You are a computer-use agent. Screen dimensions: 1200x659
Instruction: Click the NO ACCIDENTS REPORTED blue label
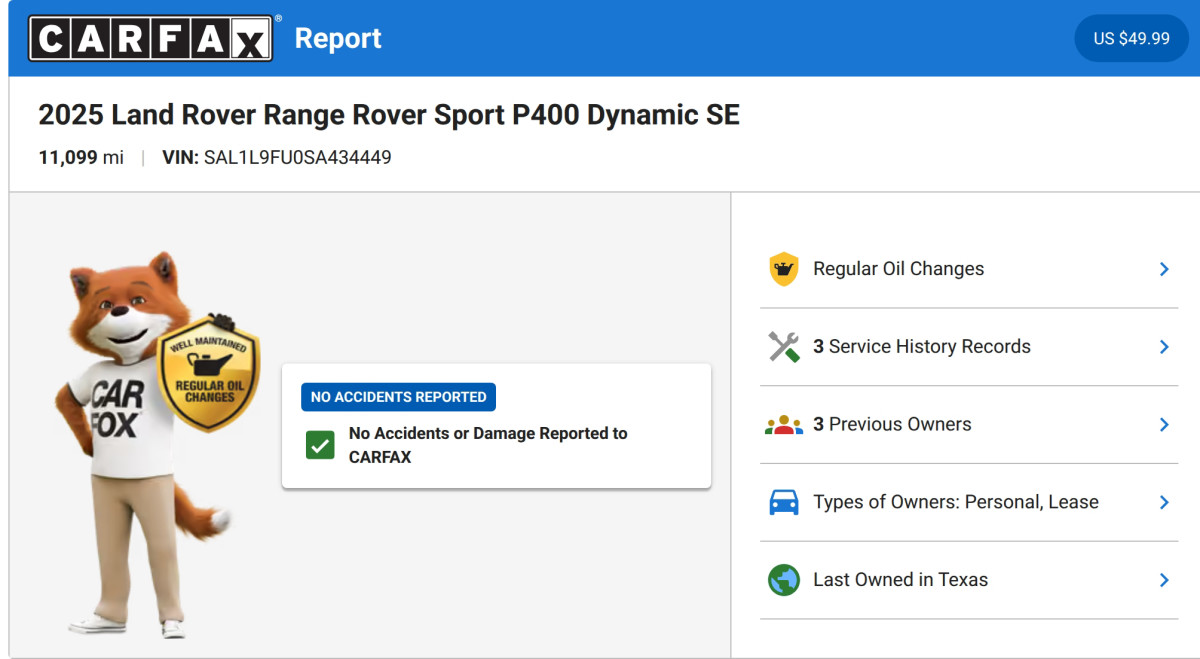tap(398, 397)
